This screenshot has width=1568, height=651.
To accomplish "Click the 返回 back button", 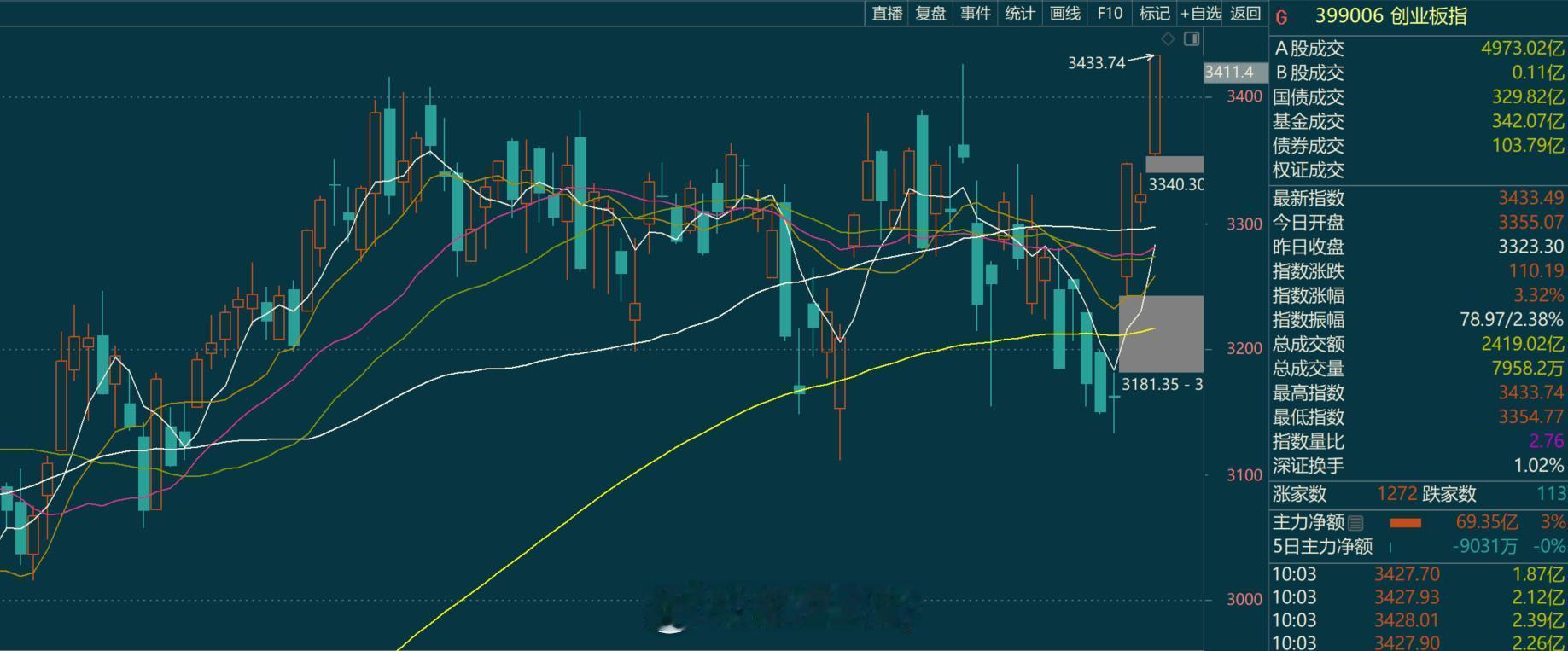I will click(x=1245, y=14).
